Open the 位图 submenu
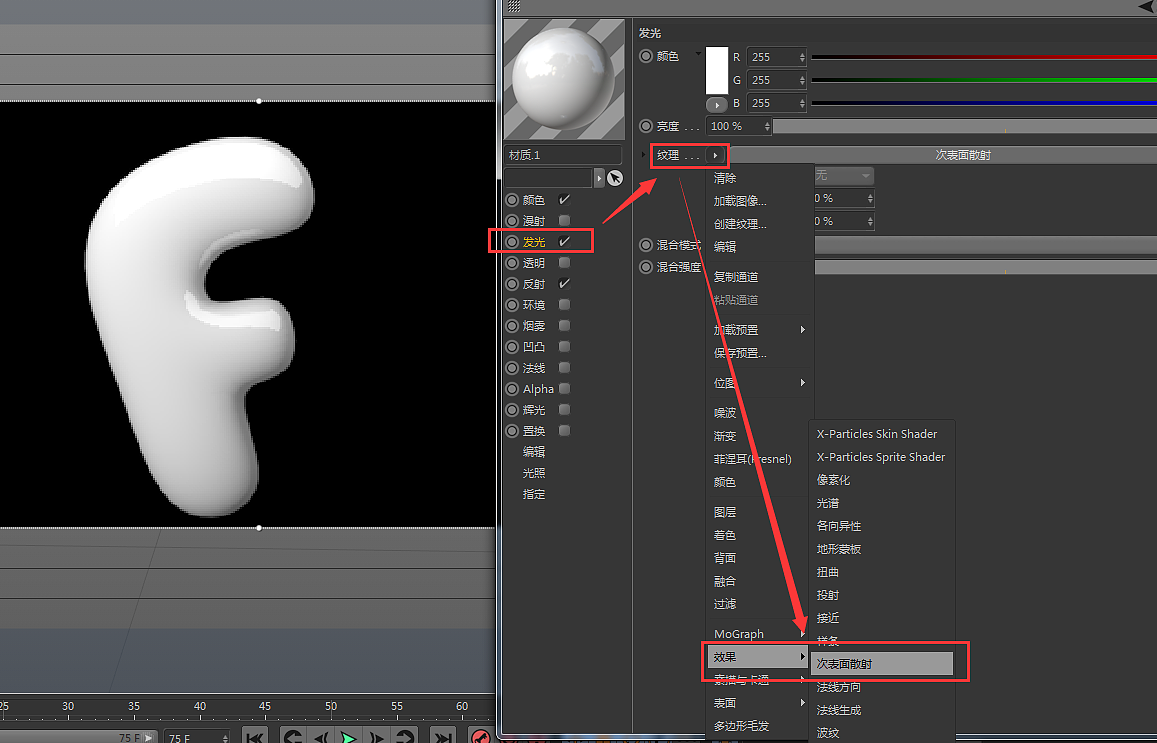Image resolution: width=1157 pixels, height=743 pixels. [759, 383]
